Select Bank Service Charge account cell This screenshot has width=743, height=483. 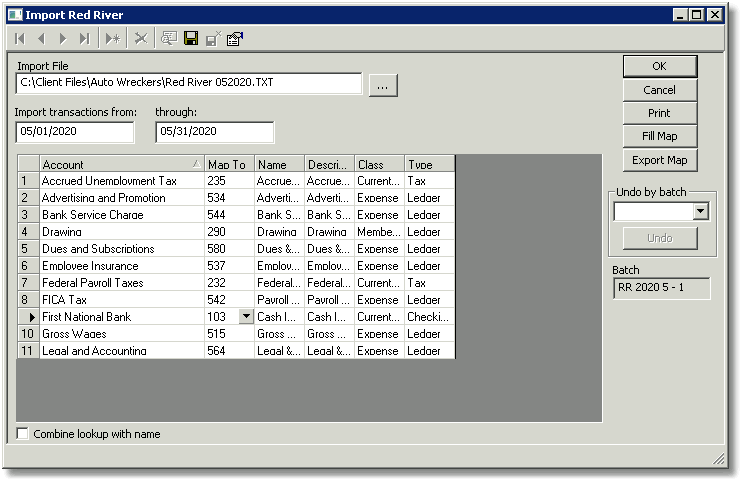[x=122, y=215]
